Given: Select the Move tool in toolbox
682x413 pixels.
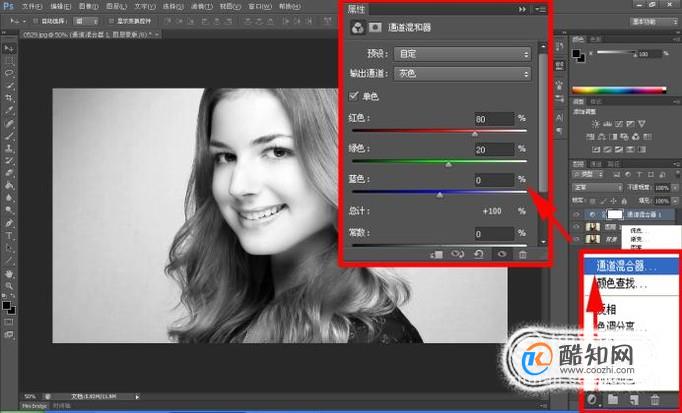Looking at the screenshot, I should 9,48.
